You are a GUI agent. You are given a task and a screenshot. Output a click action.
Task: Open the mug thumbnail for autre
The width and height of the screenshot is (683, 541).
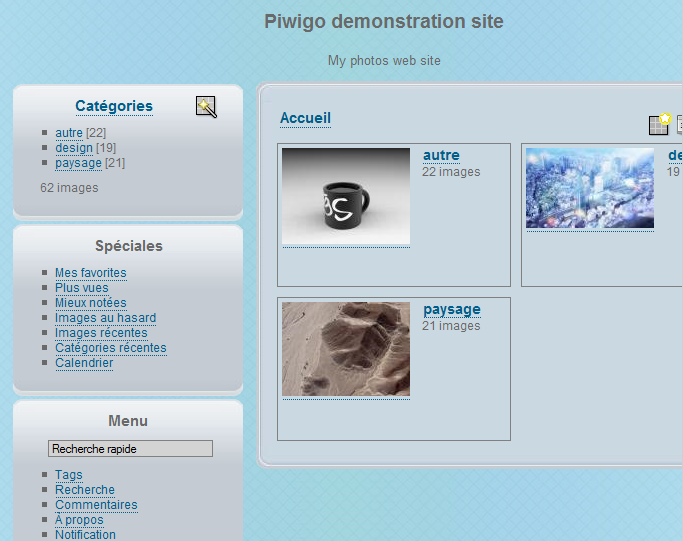point(346,196)
